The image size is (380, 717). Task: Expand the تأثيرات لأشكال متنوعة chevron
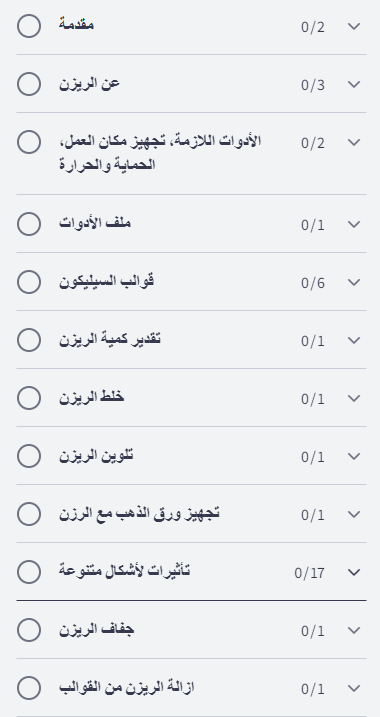pos(354,573)
